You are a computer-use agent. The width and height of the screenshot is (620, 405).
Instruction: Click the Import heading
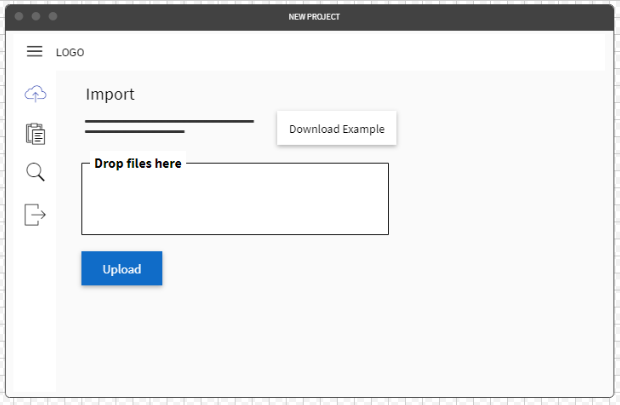110,95
